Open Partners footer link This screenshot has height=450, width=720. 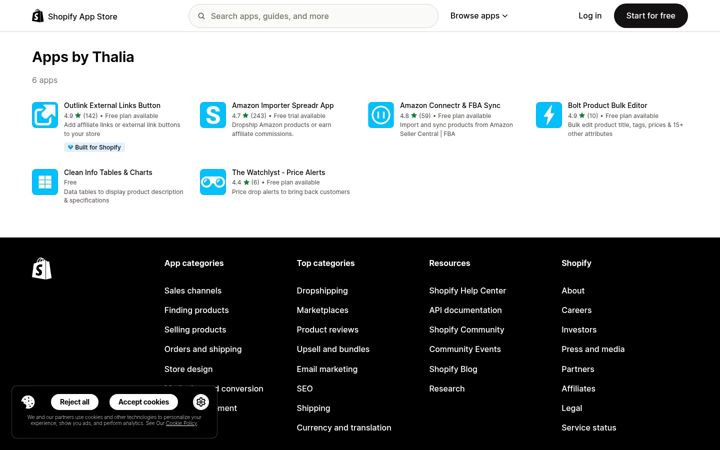click(578, 369)
